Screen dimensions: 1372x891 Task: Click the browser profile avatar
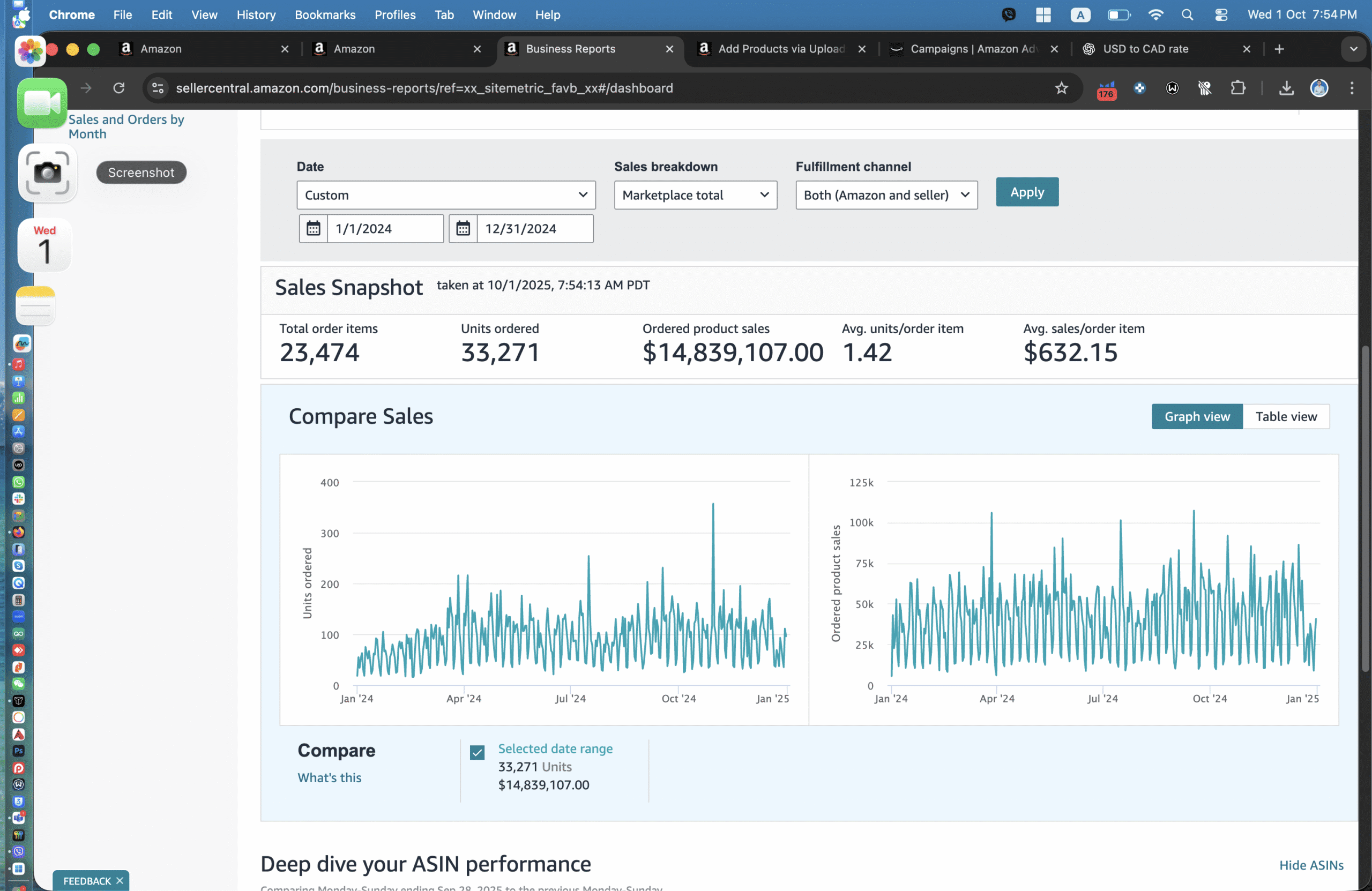click(x=1319, y=88)
